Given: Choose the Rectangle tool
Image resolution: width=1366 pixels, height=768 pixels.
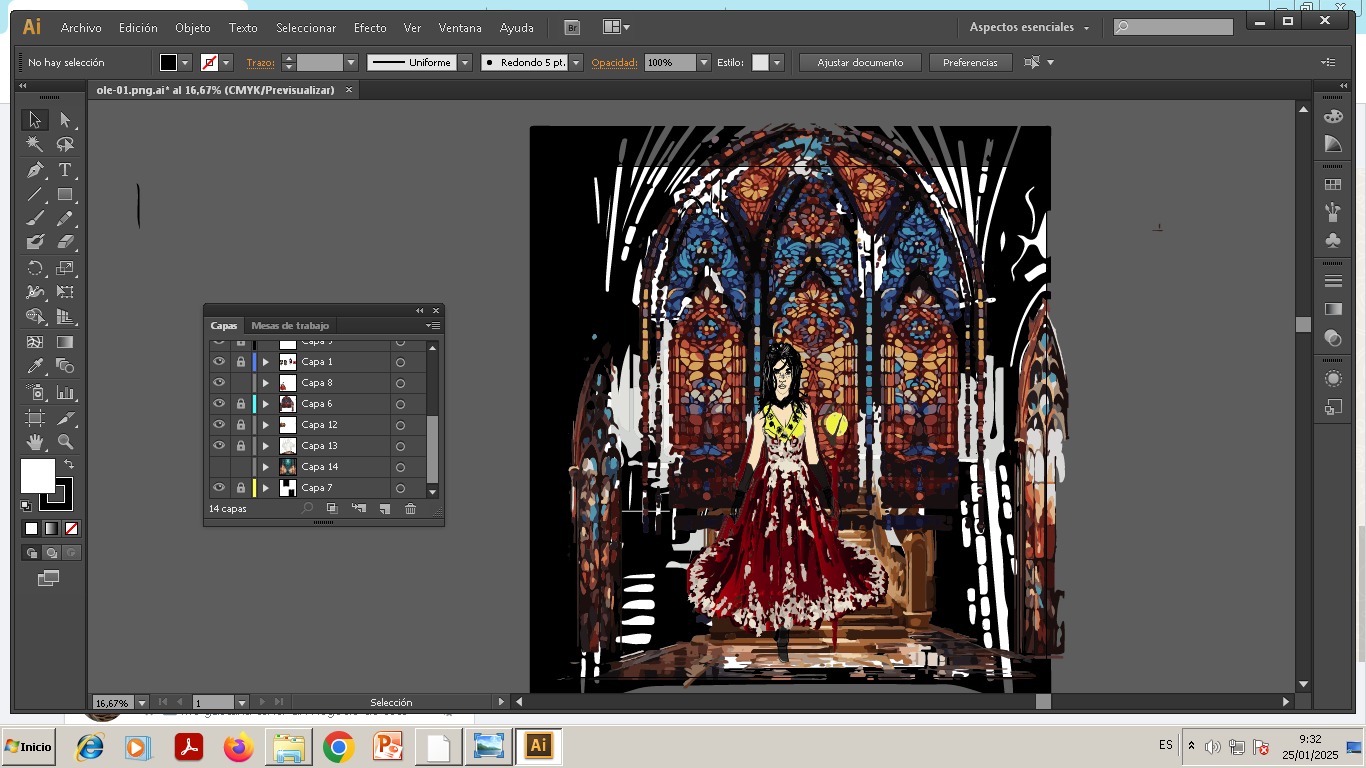Looking at the screenshot, I should click(x=65, y=195).
